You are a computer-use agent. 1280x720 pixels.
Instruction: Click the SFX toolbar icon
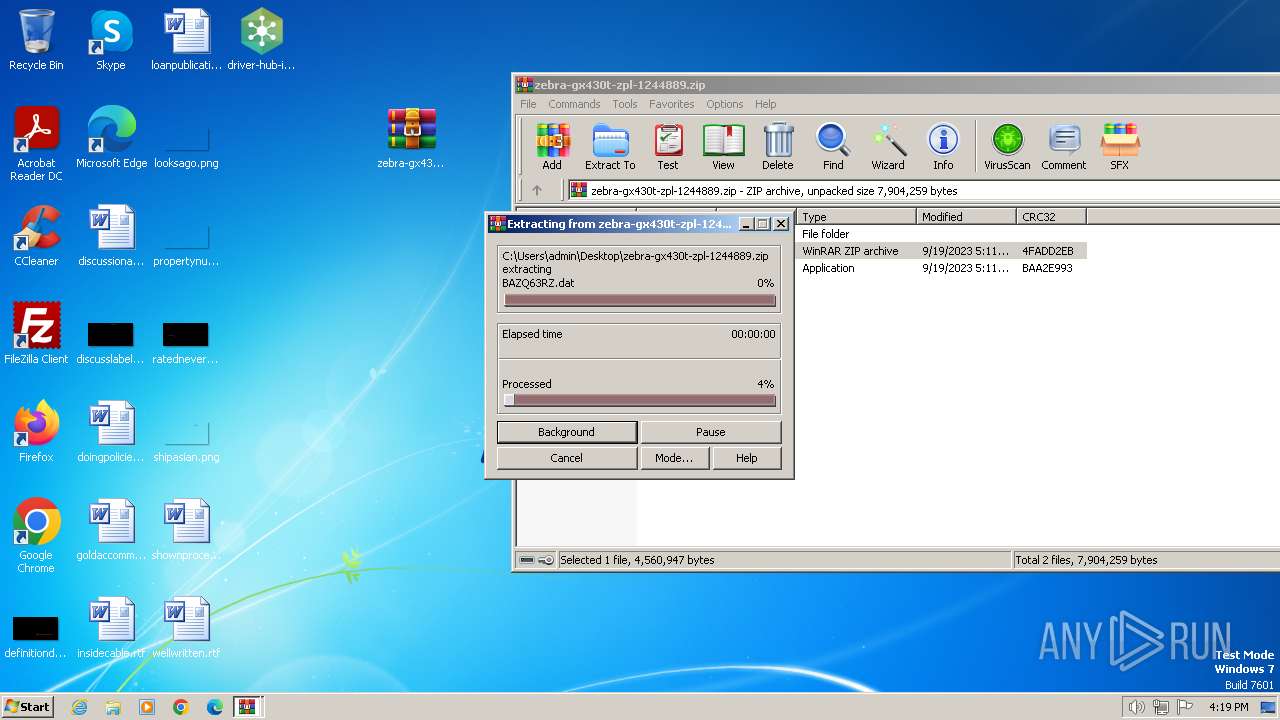(x=1119, y=147)
